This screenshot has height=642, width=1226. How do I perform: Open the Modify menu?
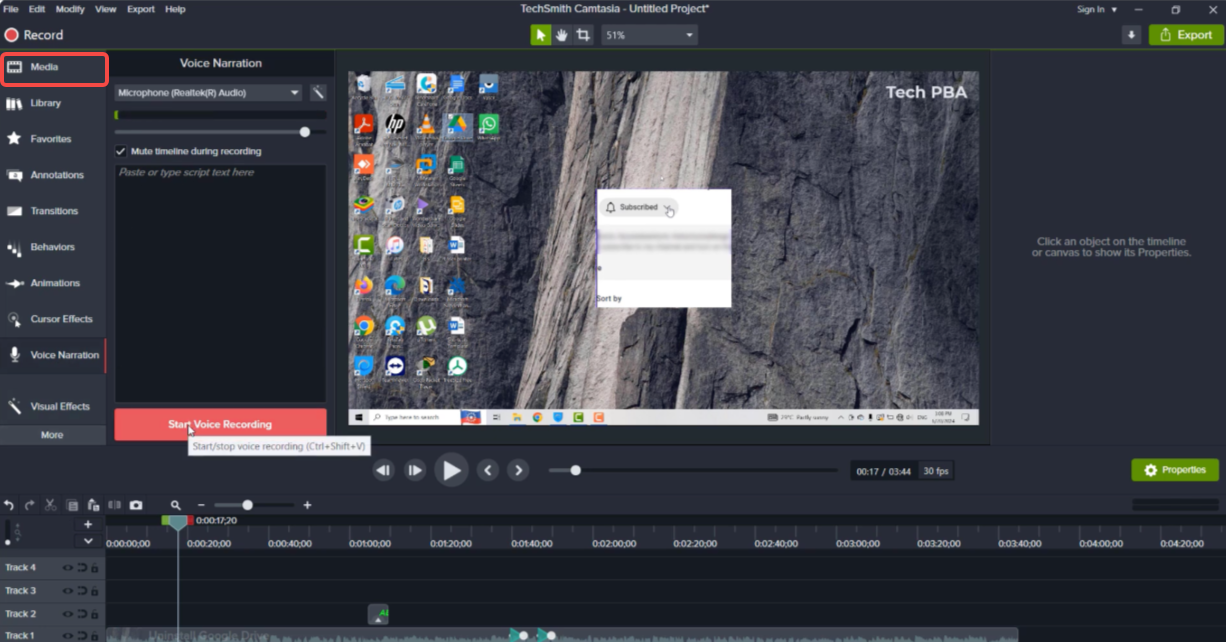[x=69, y=8]
